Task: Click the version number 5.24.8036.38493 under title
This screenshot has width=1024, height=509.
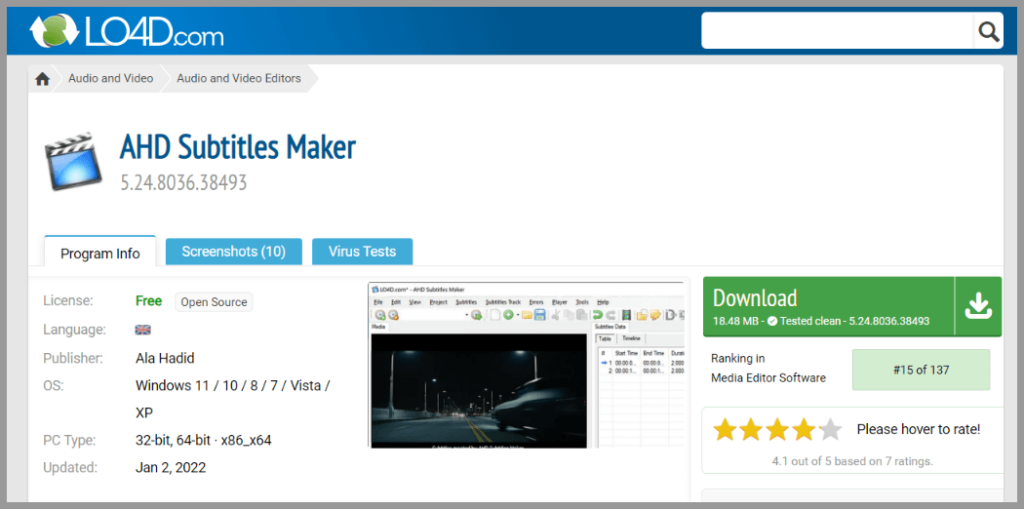Action: click(x=184, y=182)
